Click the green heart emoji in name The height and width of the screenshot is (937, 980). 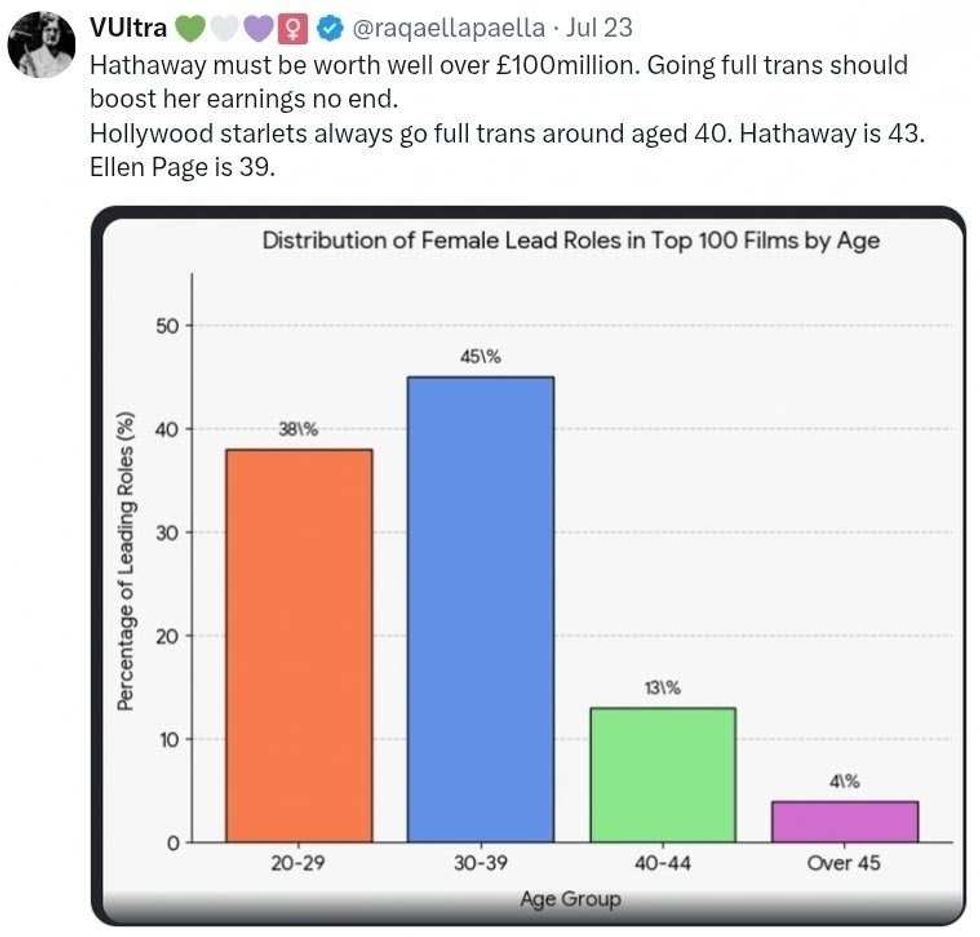190,29
